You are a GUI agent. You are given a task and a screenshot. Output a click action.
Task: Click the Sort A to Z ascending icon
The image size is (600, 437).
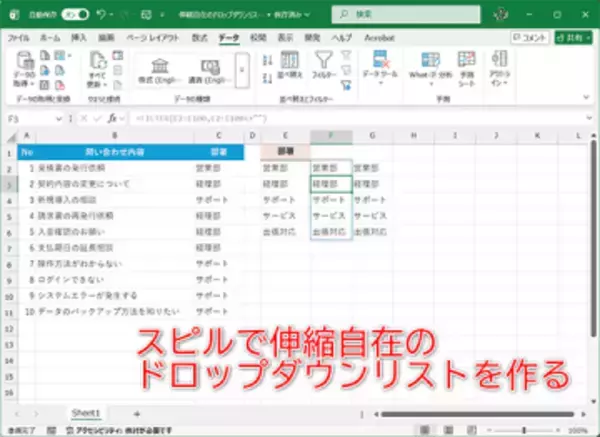tap(267, 60)
